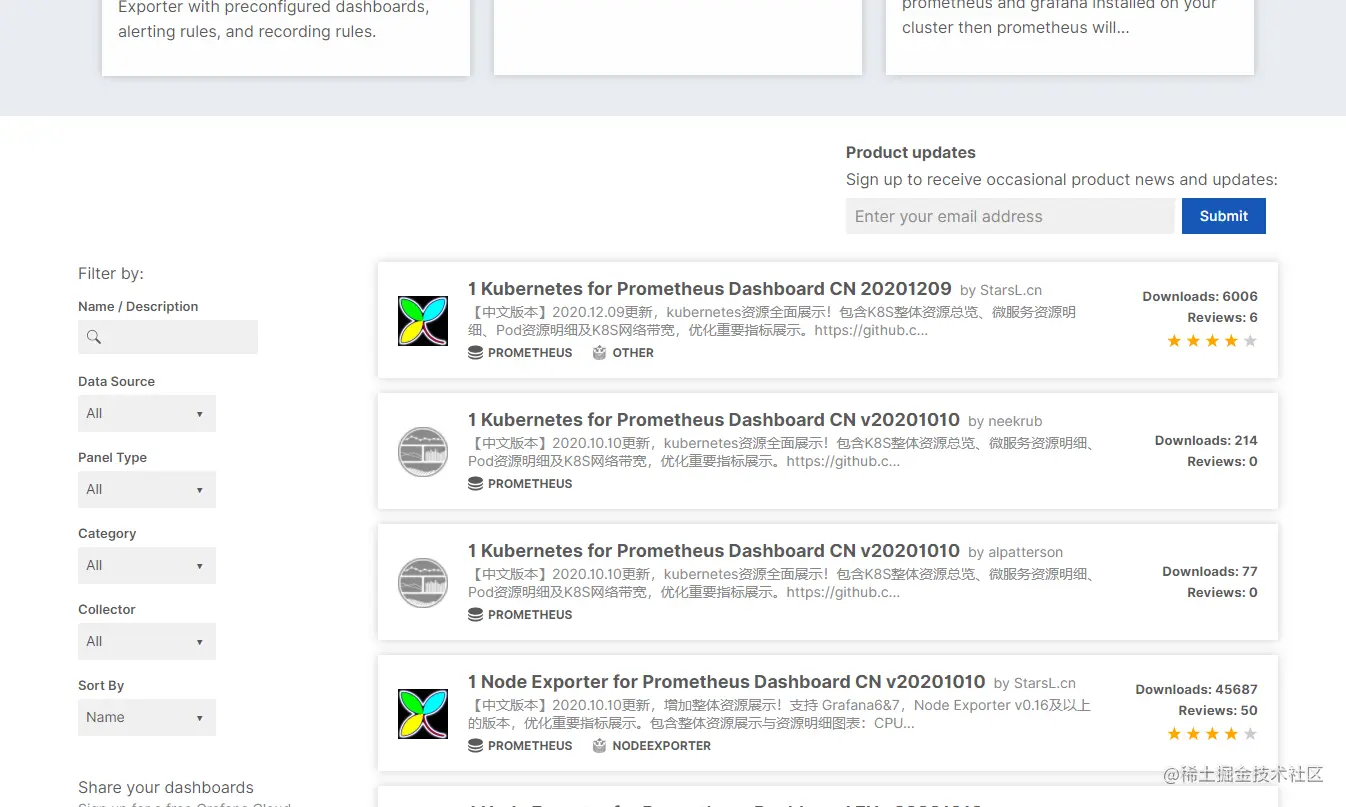Click the NODEEXPORTER tag label
The width and height of the screenshot is (1346, 807).
point(662,746)
